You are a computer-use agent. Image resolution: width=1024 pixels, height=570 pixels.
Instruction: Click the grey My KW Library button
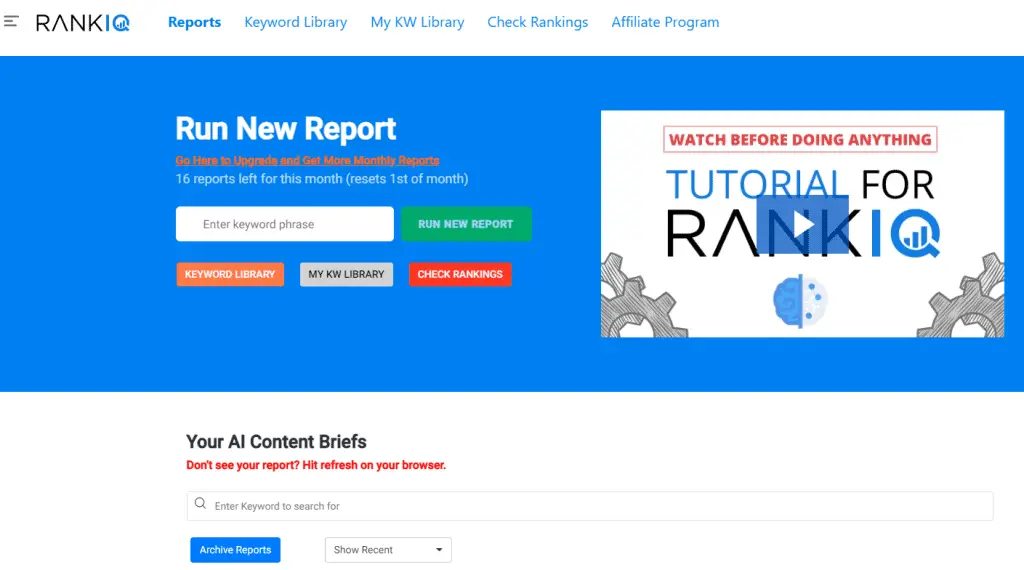point(346,274)
